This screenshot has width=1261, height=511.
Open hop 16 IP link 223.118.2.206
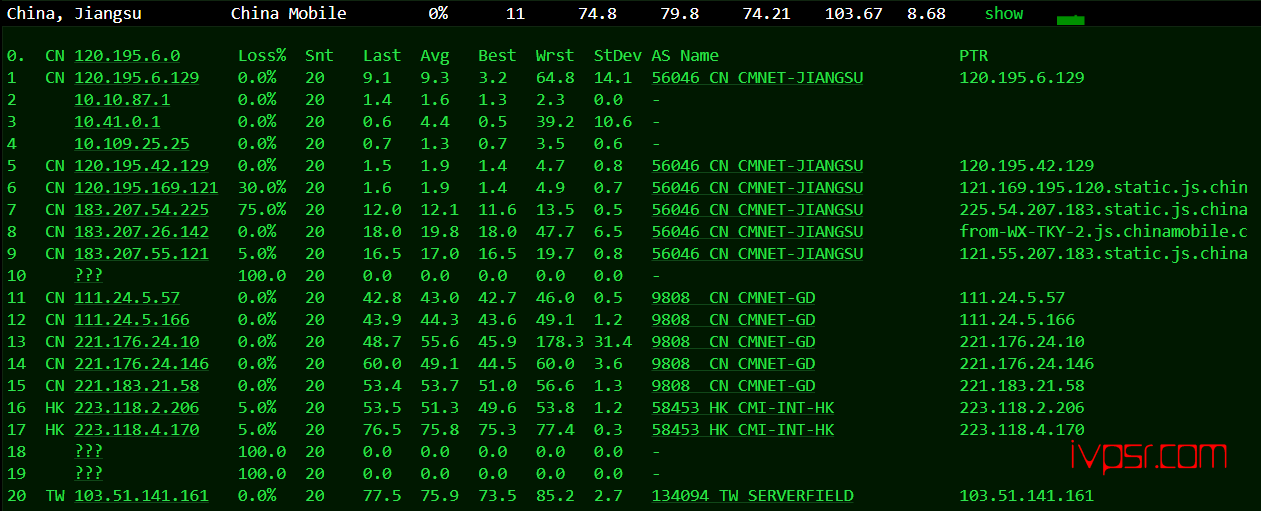[136, 408]
